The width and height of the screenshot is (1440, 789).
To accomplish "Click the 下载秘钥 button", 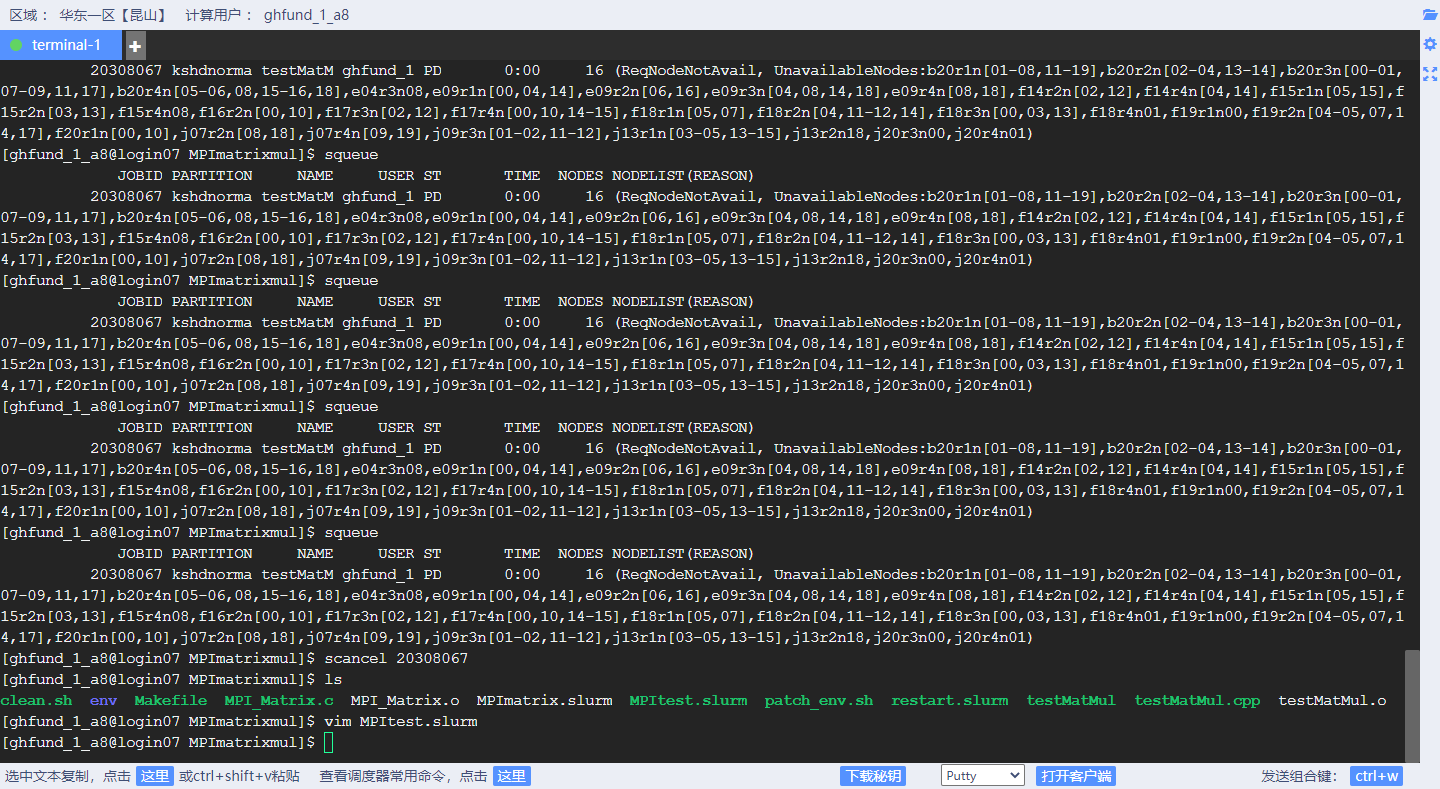I will (872, 776).
